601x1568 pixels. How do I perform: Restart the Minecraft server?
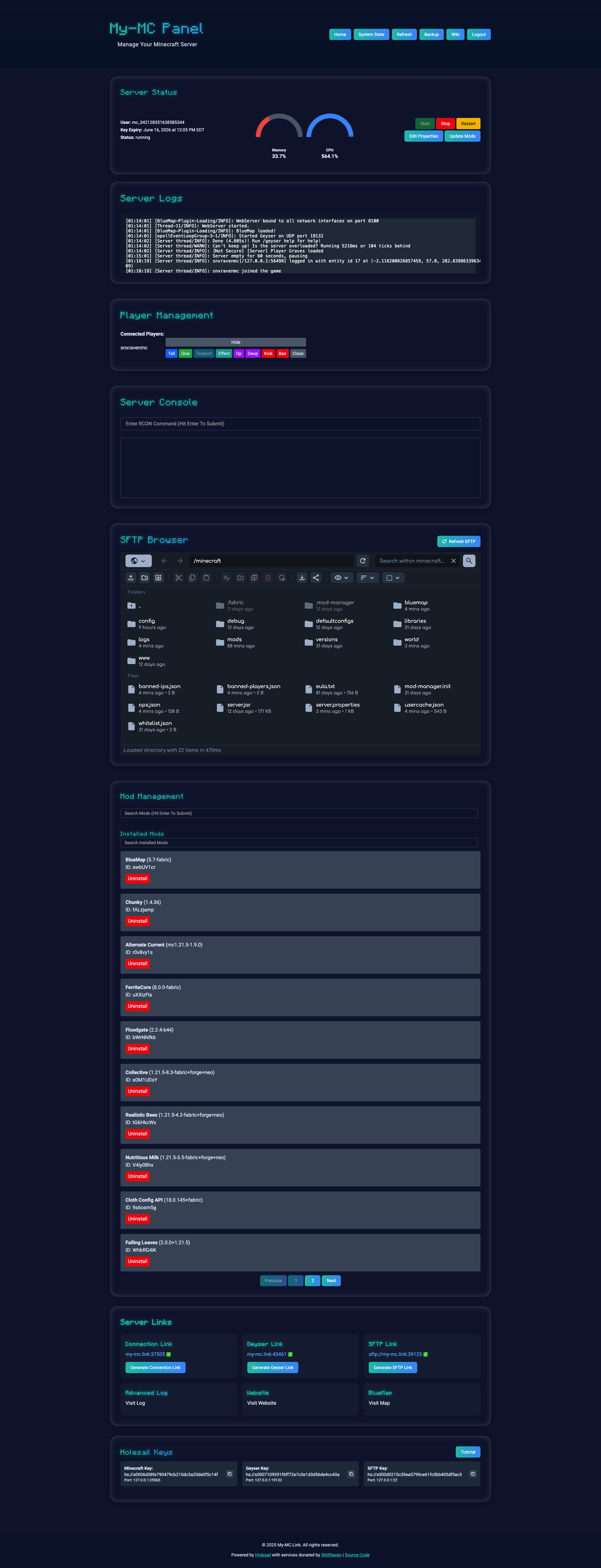click(x=468, y=124)
